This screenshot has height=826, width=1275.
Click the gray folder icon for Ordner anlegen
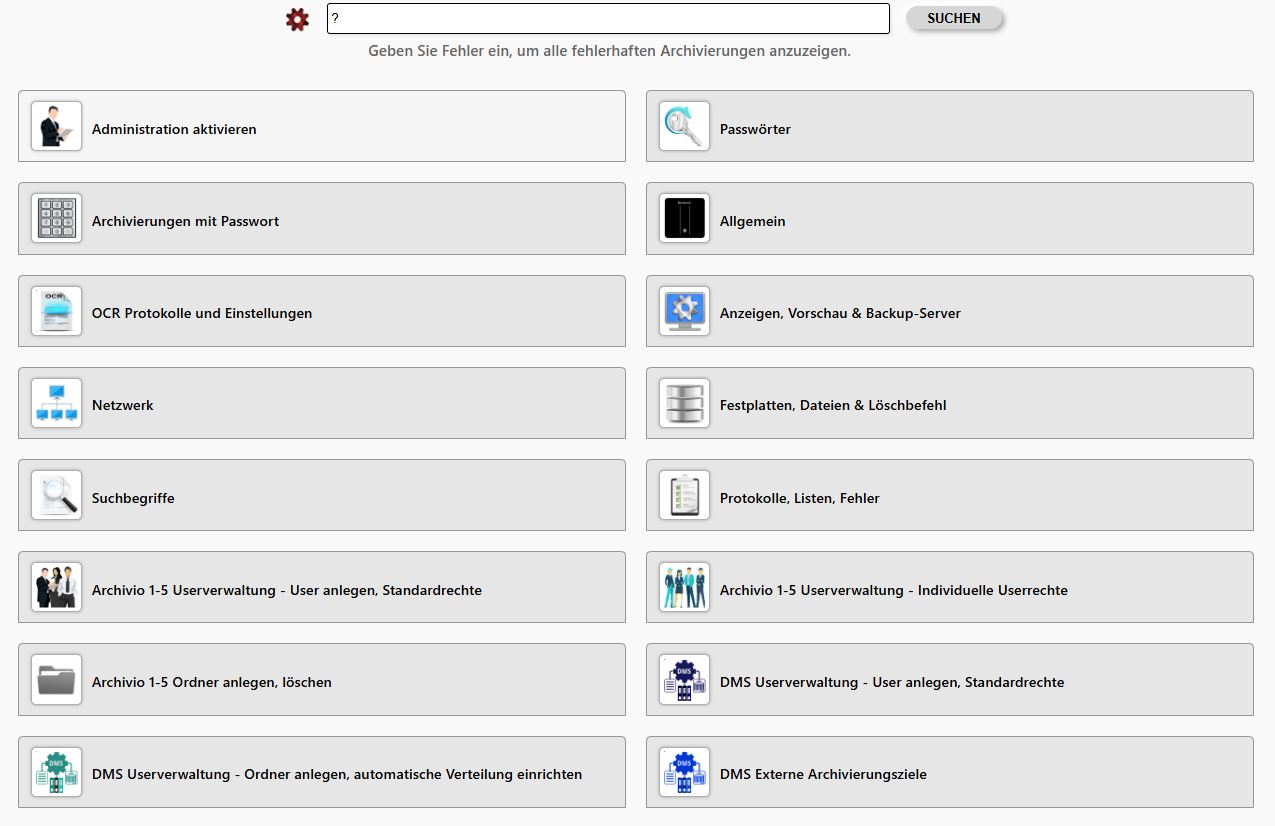[x=56, y=680]
